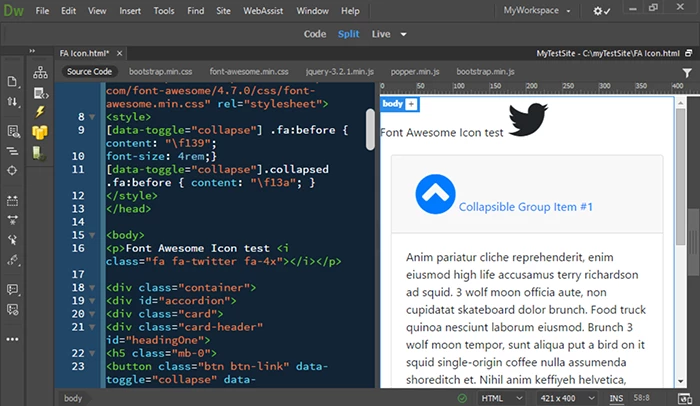This screenshot has height=406, width=700.
Task: Click the Remove Comment icon
Action: 12,310
